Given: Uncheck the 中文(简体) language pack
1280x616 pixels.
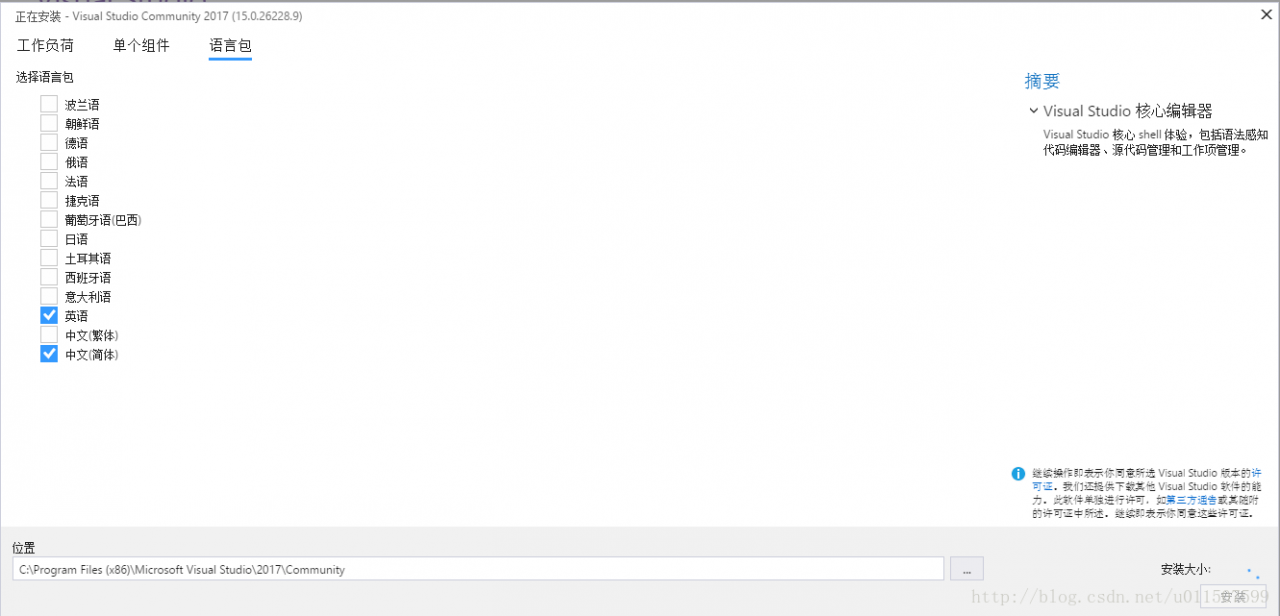Looking at the screenshot, I should [49, 354].
